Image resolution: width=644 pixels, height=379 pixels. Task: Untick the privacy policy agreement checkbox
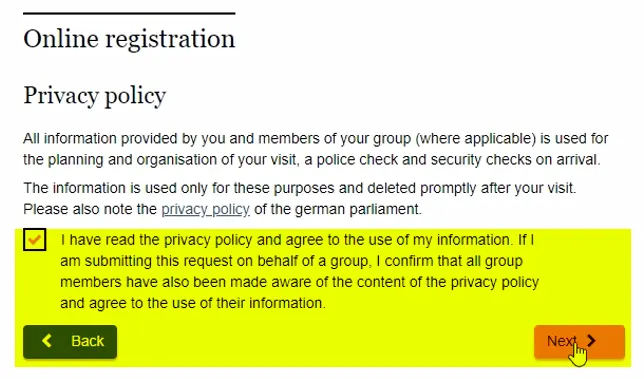34,239
